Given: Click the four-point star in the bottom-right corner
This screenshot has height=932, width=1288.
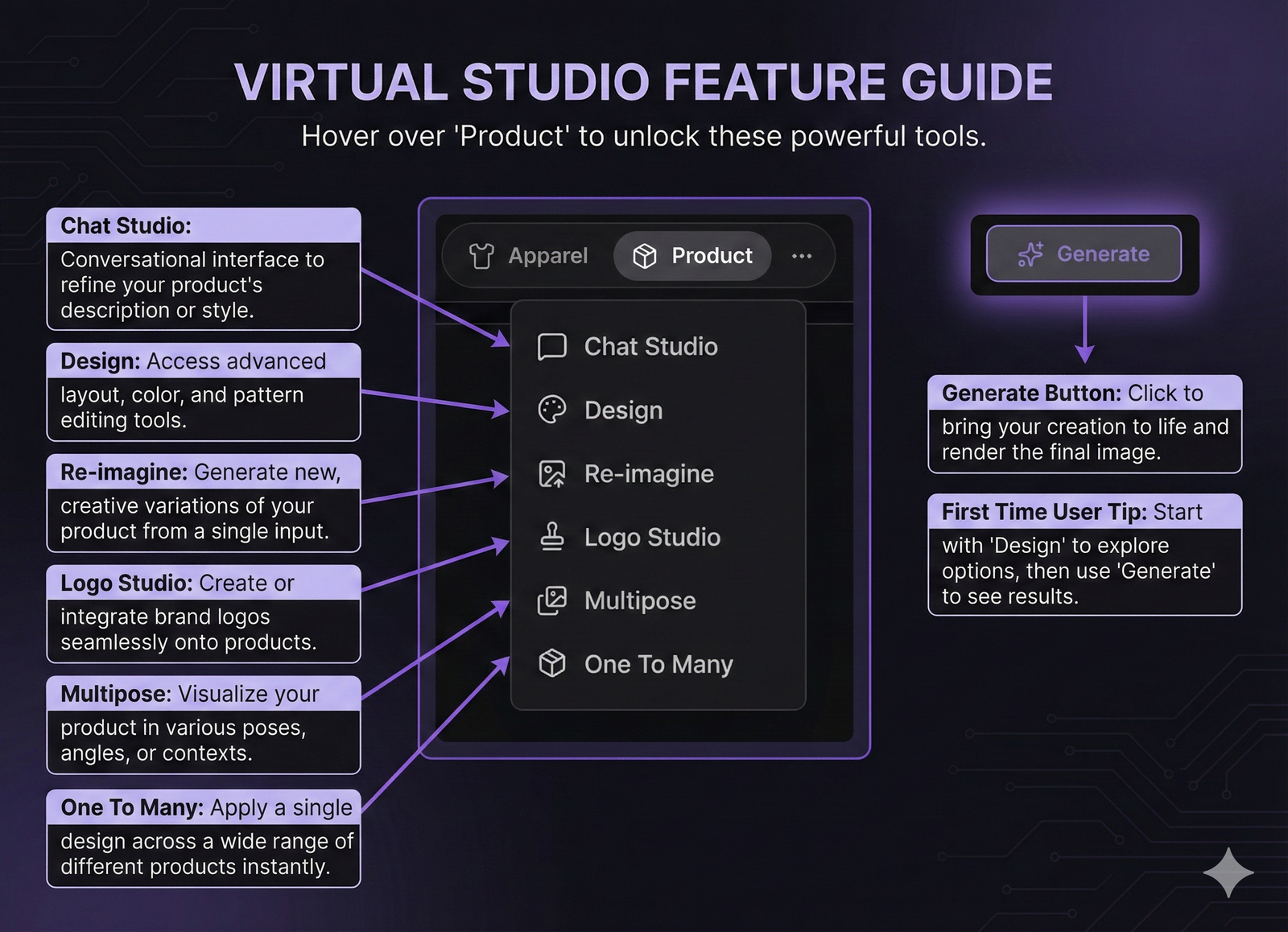Looking at the screenshot, I should [x=1228, y=873].
